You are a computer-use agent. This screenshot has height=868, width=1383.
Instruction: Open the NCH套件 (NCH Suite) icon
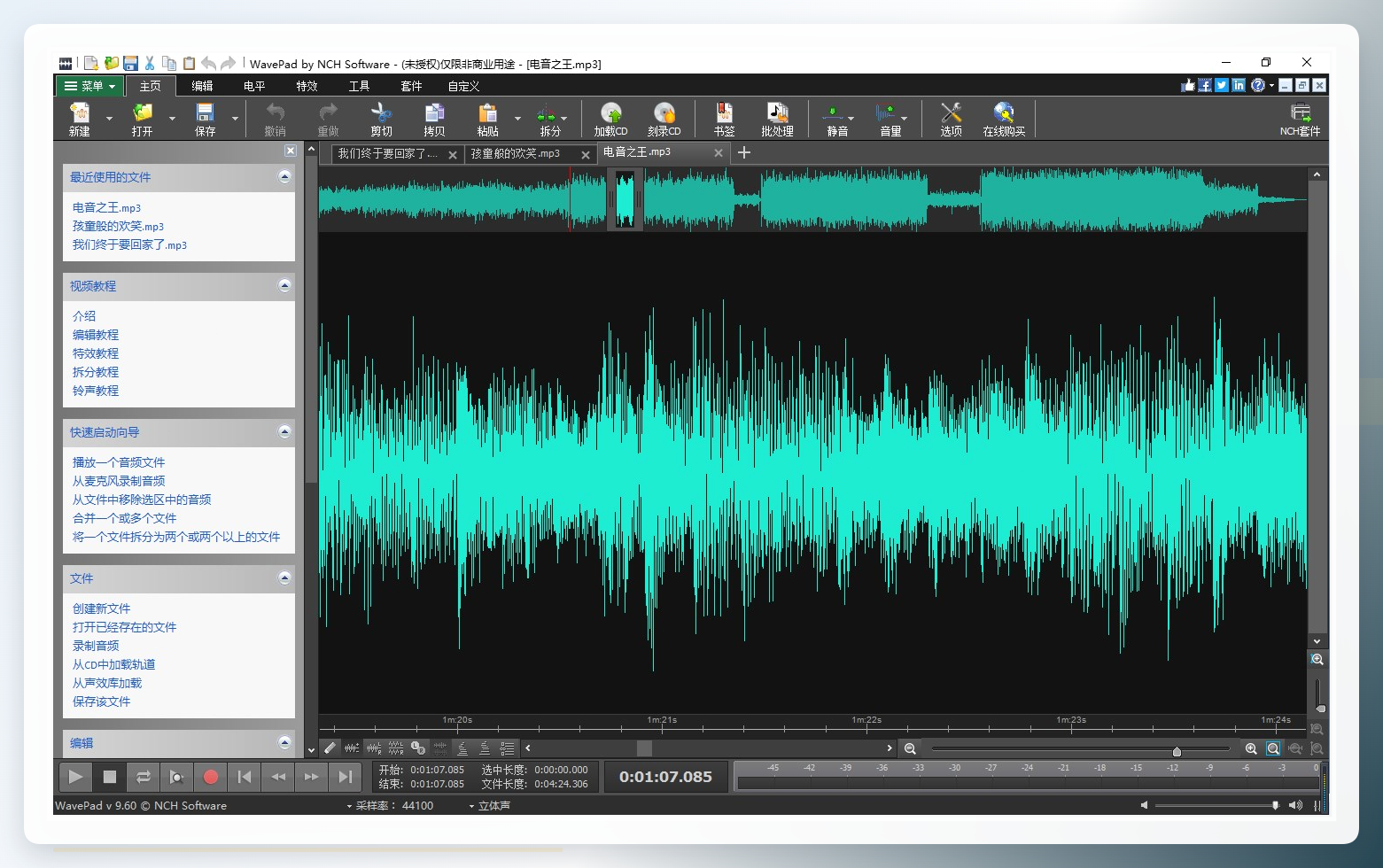pos(1300,112)
